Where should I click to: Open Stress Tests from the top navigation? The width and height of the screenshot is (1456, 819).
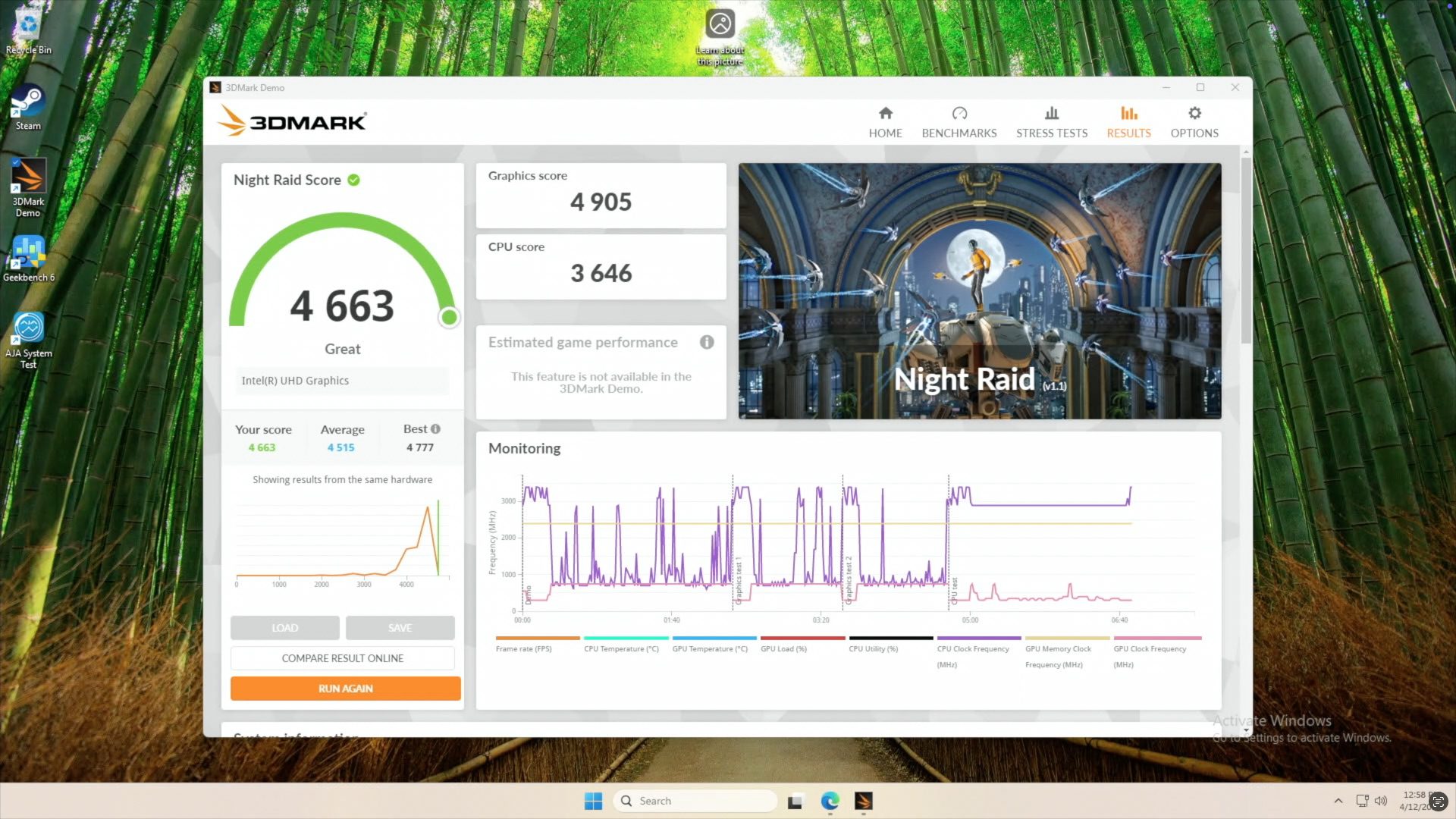(x=1051, y=120)
